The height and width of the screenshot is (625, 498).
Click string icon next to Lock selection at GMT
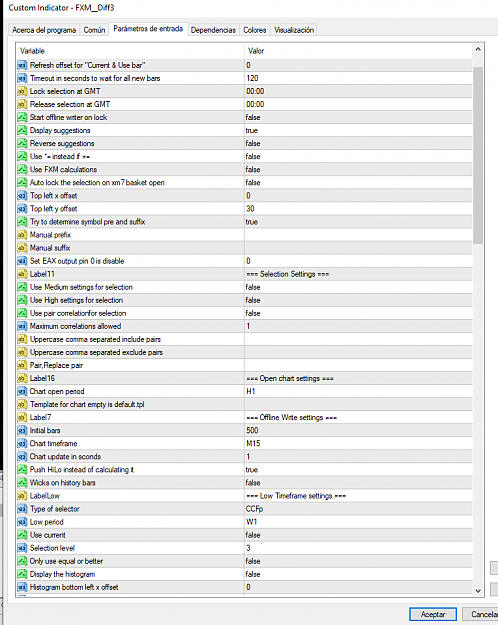pyautogui.click(x=22, y=91)
